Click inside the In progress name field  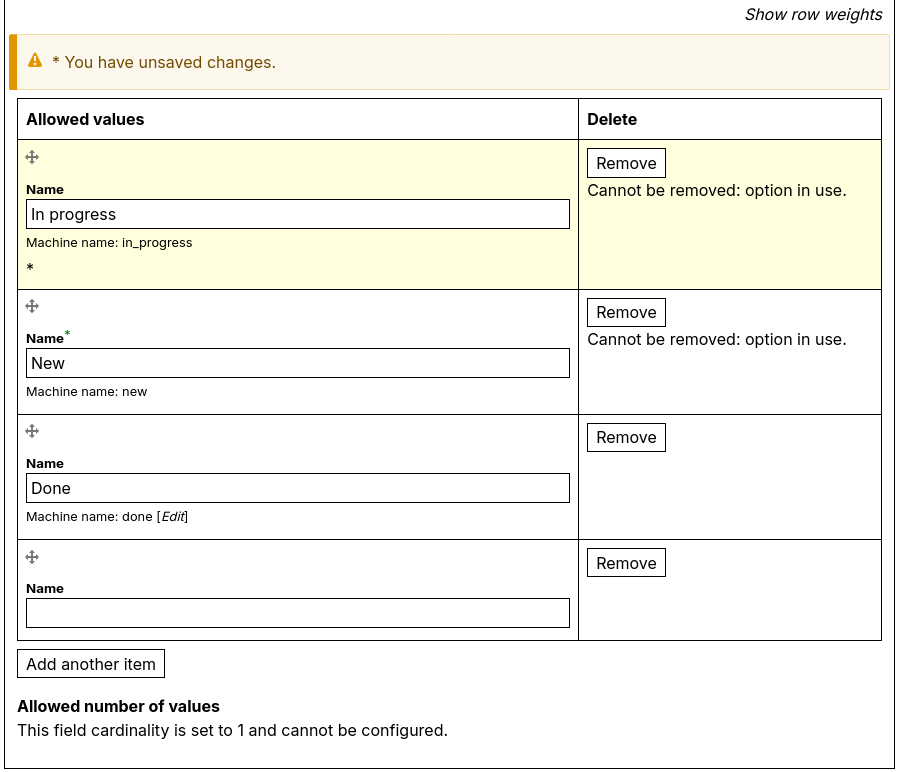tap(297, 214)
